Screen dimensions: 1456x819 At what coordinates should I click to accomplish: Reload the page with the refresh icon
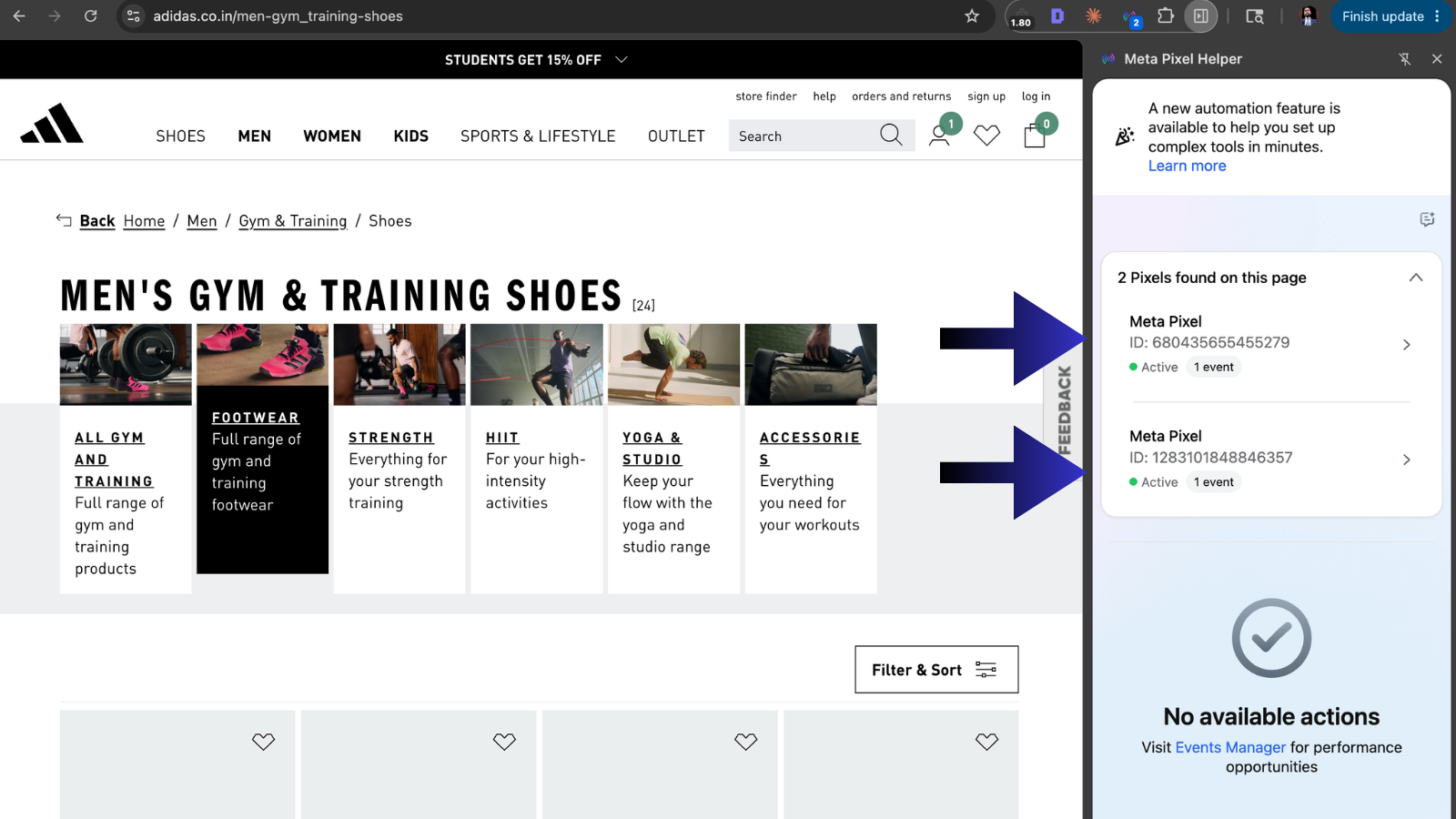click(x=90, y=16)
